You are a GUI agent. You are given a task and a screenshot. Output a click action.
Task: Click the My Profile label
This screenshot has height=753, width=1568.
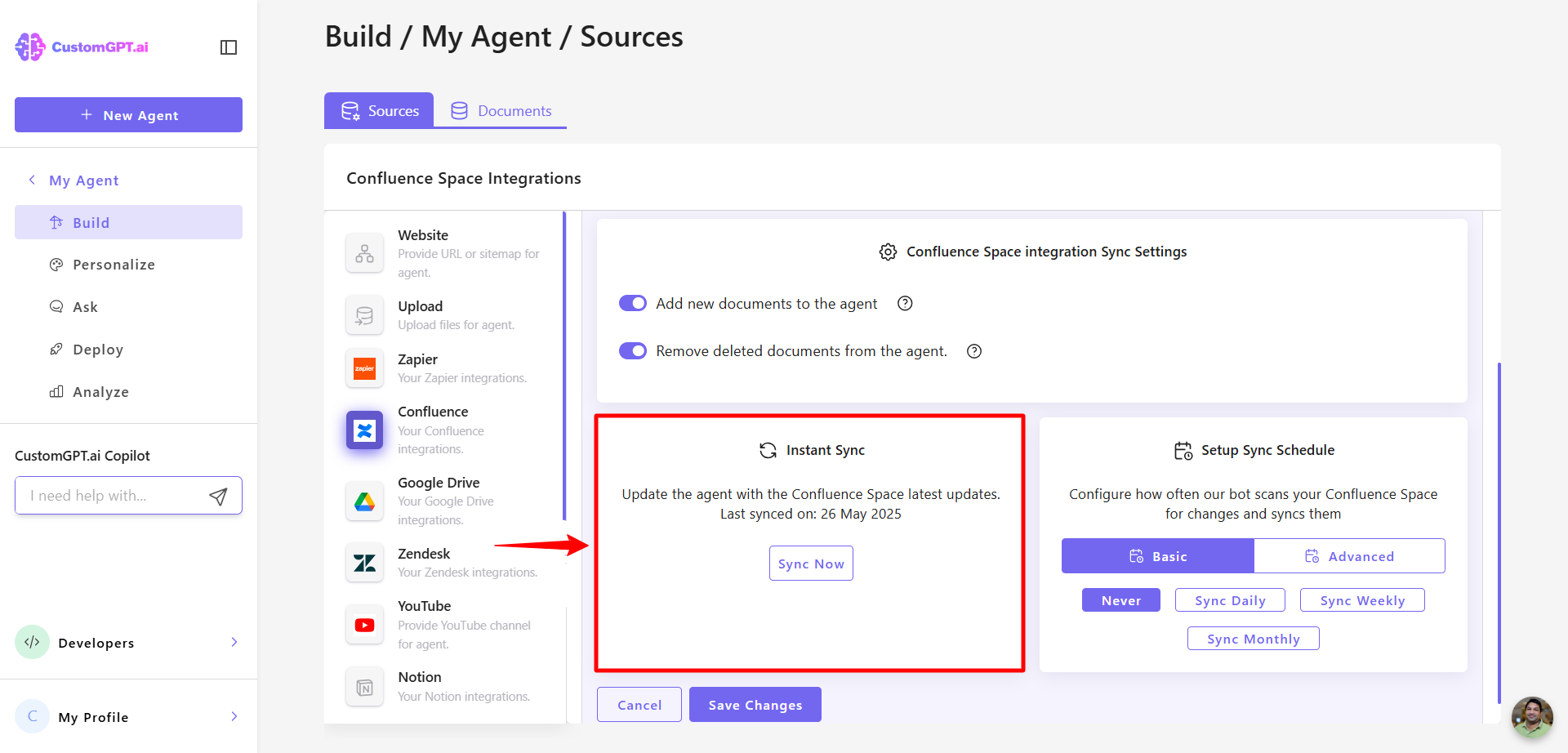(93, 717)
